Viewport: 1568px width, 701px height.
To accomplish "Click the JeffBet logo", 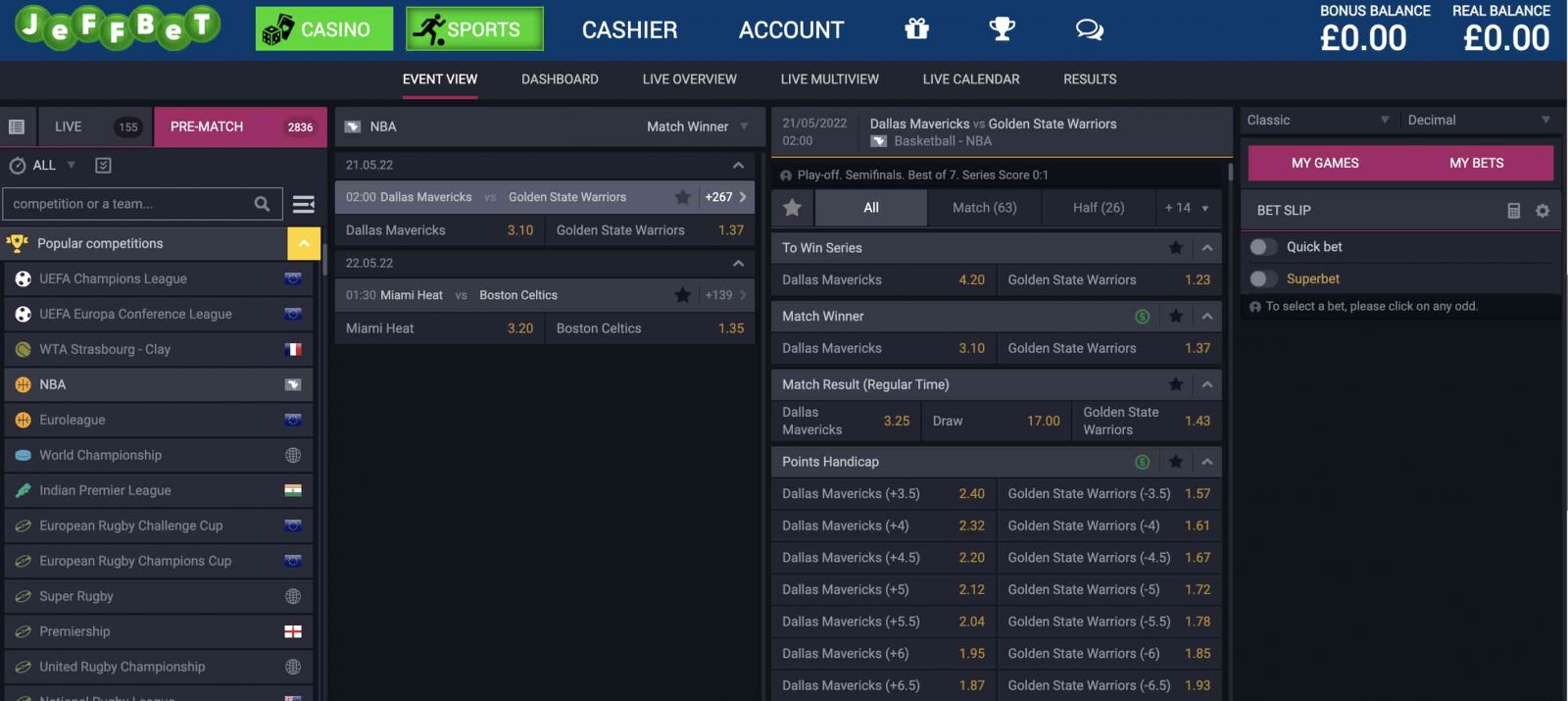I will tap(118, 26).
